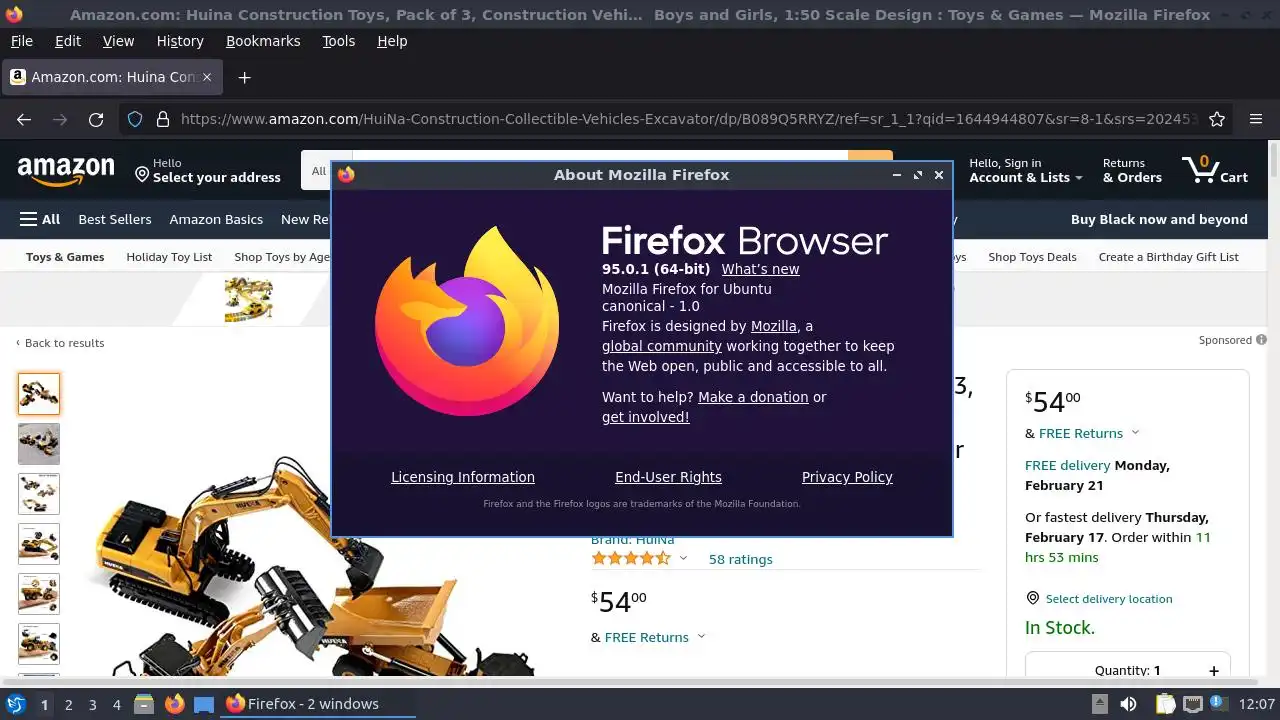Open the History menu
This screenshot has height=720, width=1280.
[x=180, y=41]
